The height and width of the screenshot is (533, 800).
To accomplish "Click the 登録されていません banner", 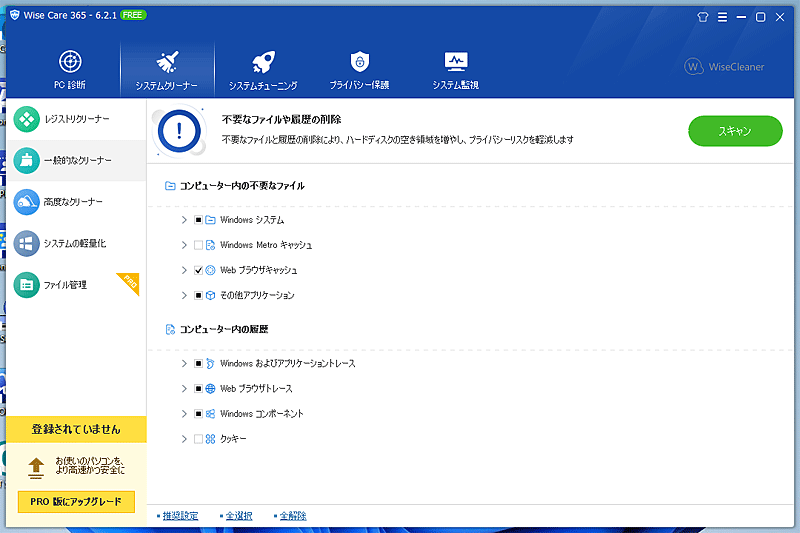I will click(x=76, y=429).
